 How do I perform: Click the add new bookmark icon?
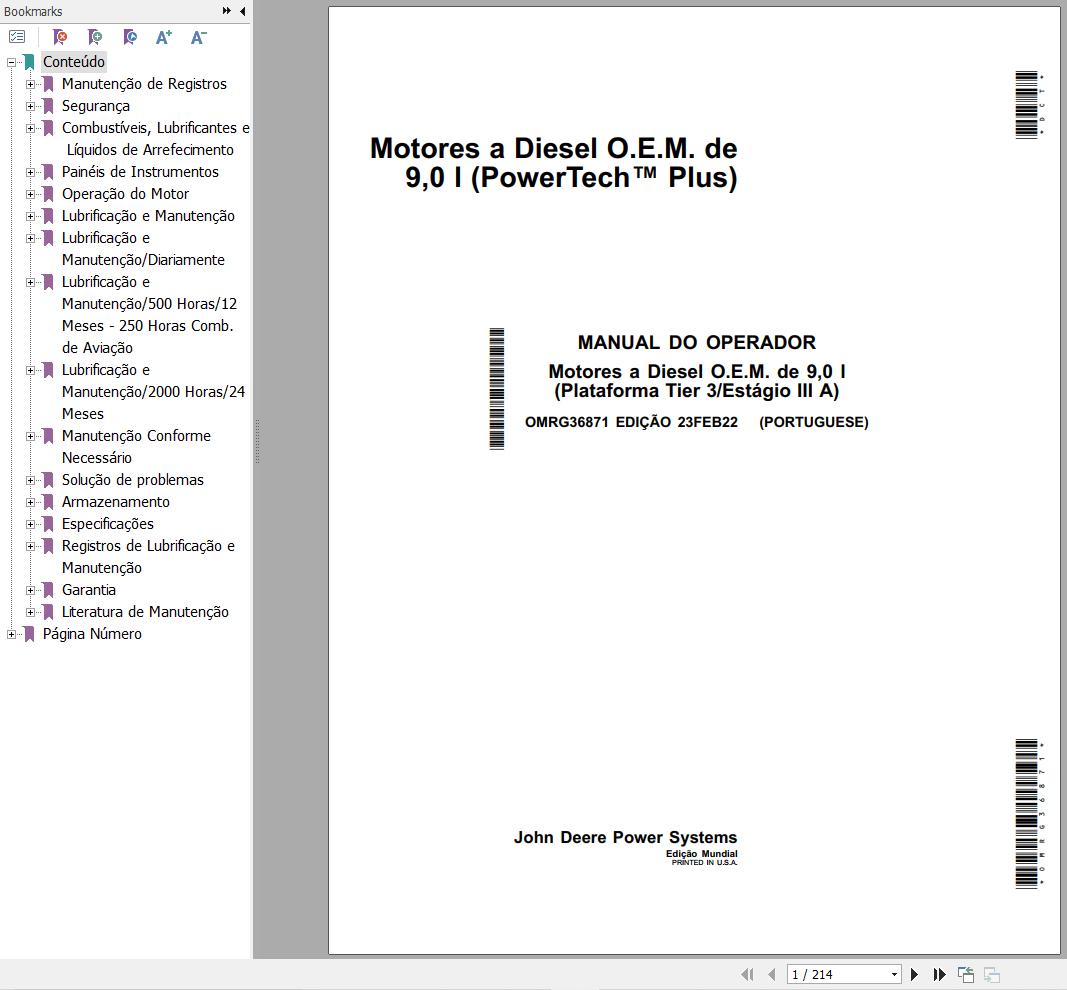coord(95,37)
